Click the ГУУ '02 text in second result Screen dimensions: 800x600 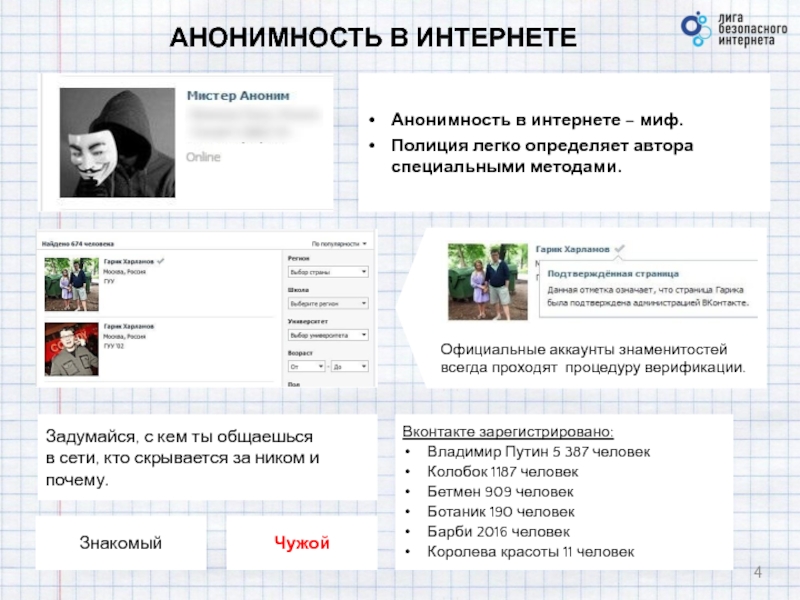[x=113, y=346]
